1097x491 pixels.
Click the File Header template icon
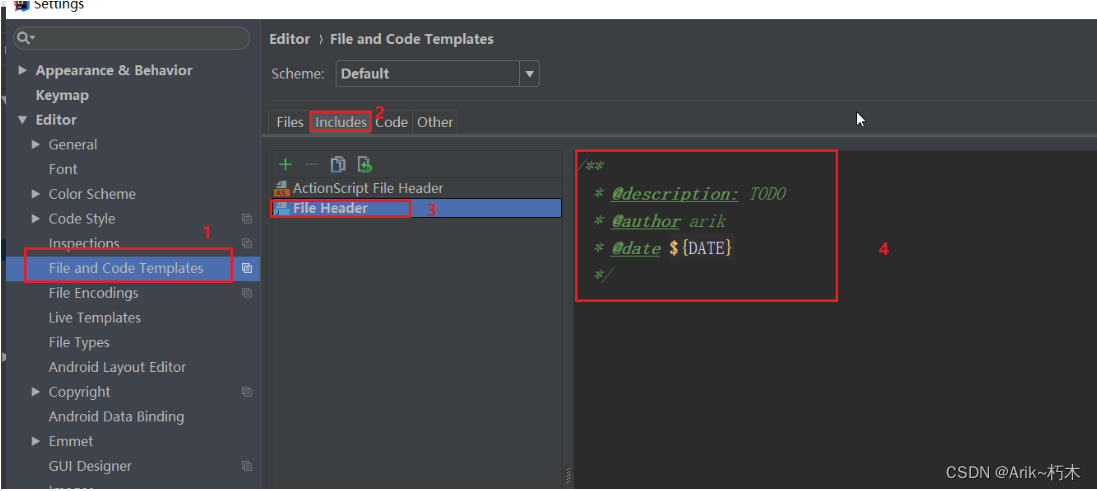[x=282, y=208]
